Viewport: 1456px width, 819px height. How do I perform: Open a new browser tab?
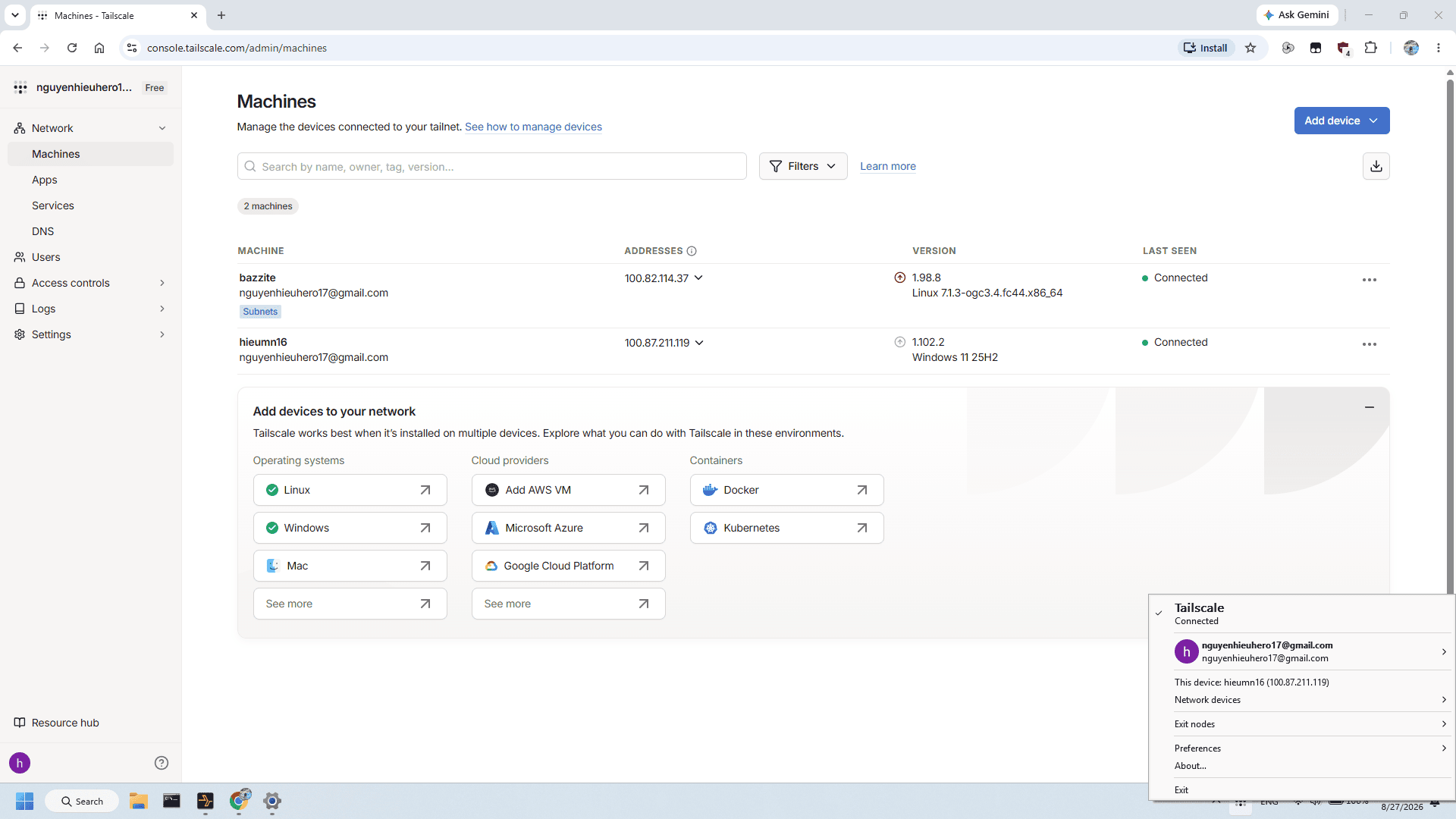click(x=221, y=15)
